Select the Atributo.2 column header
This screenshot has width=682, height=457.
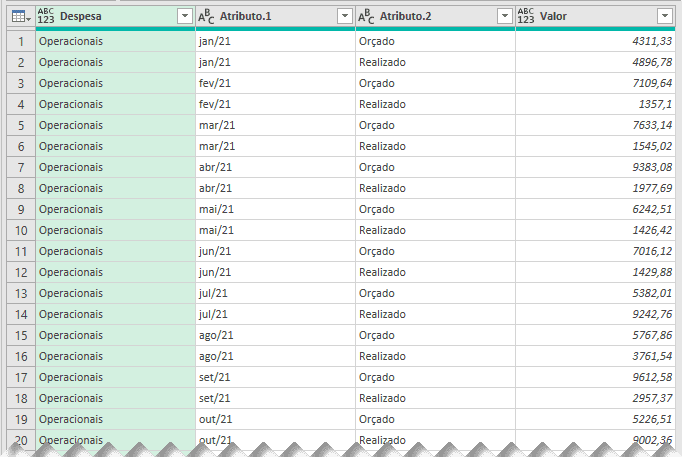430,16
